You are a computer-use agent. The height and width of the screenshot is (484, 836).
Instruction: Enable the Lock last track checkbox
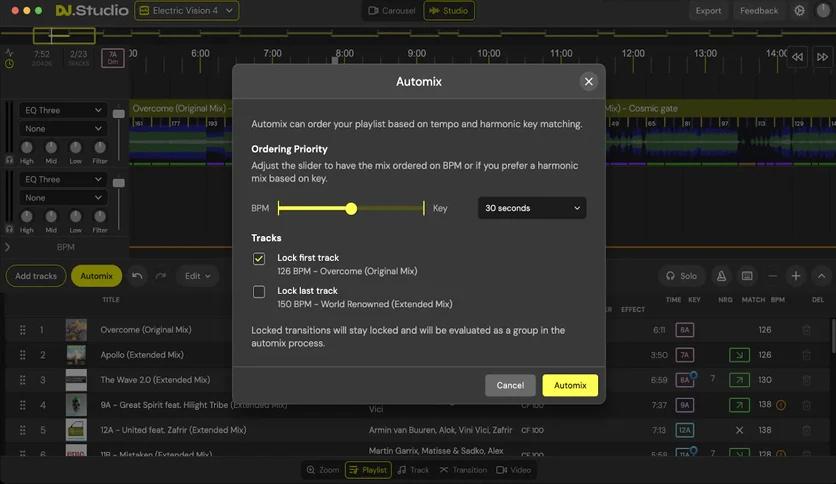pyautogui.click(x=259, y=292)
